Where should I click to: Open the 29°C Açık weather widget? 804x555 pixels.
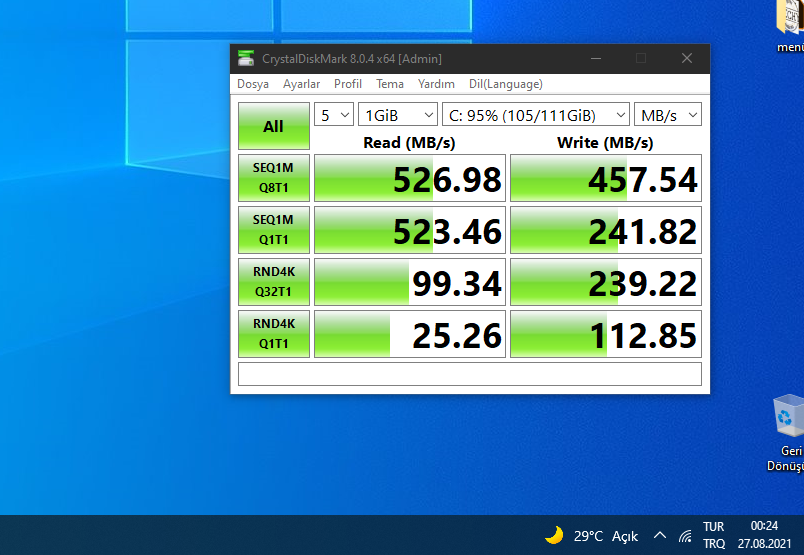click(x=591, y=536)
